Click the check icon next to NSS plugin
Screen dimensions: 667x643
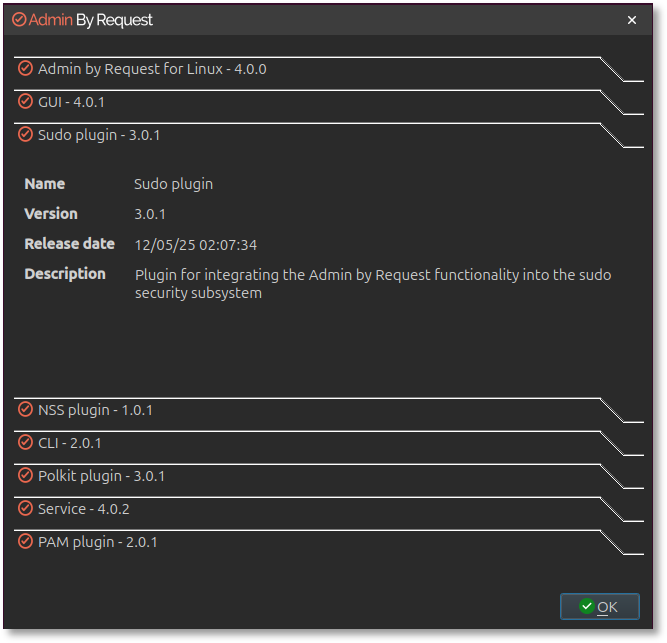coord(26,410)
